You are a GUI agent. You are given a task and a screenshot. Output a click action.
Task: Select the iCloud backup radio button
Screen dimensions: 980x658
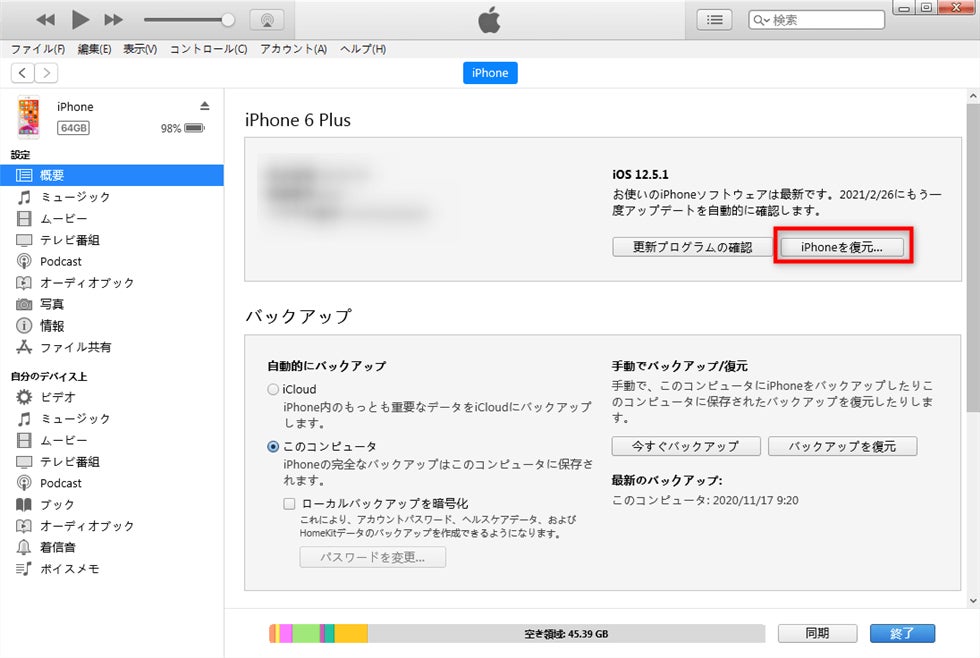click(x=273, y=389)
